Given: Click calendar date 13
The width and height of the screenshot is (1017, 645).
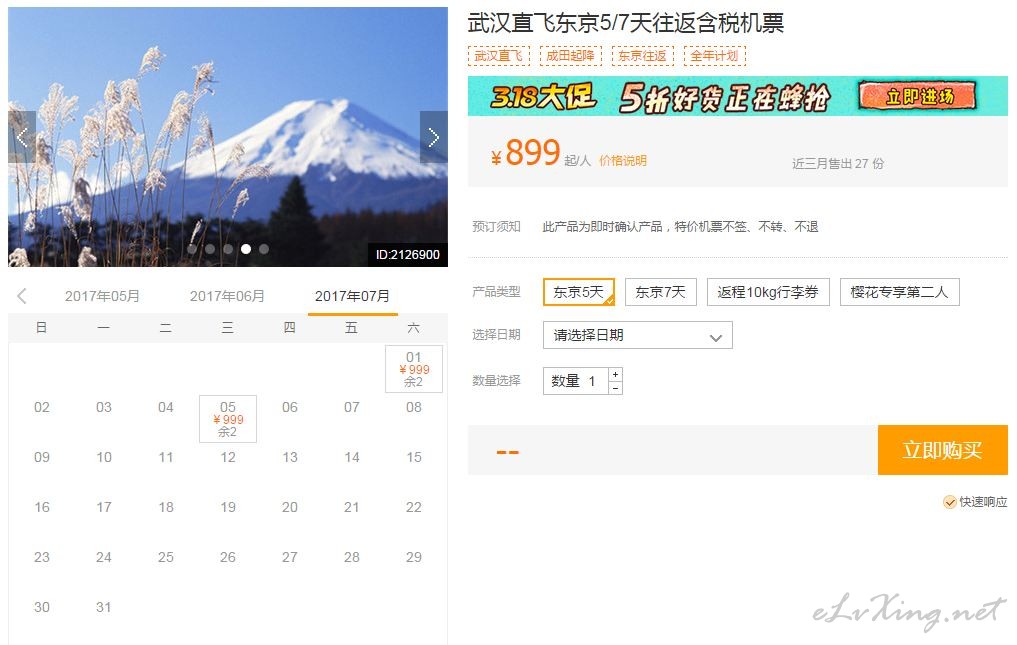Looking at the screenshot, I should click(x=290, y=457).
